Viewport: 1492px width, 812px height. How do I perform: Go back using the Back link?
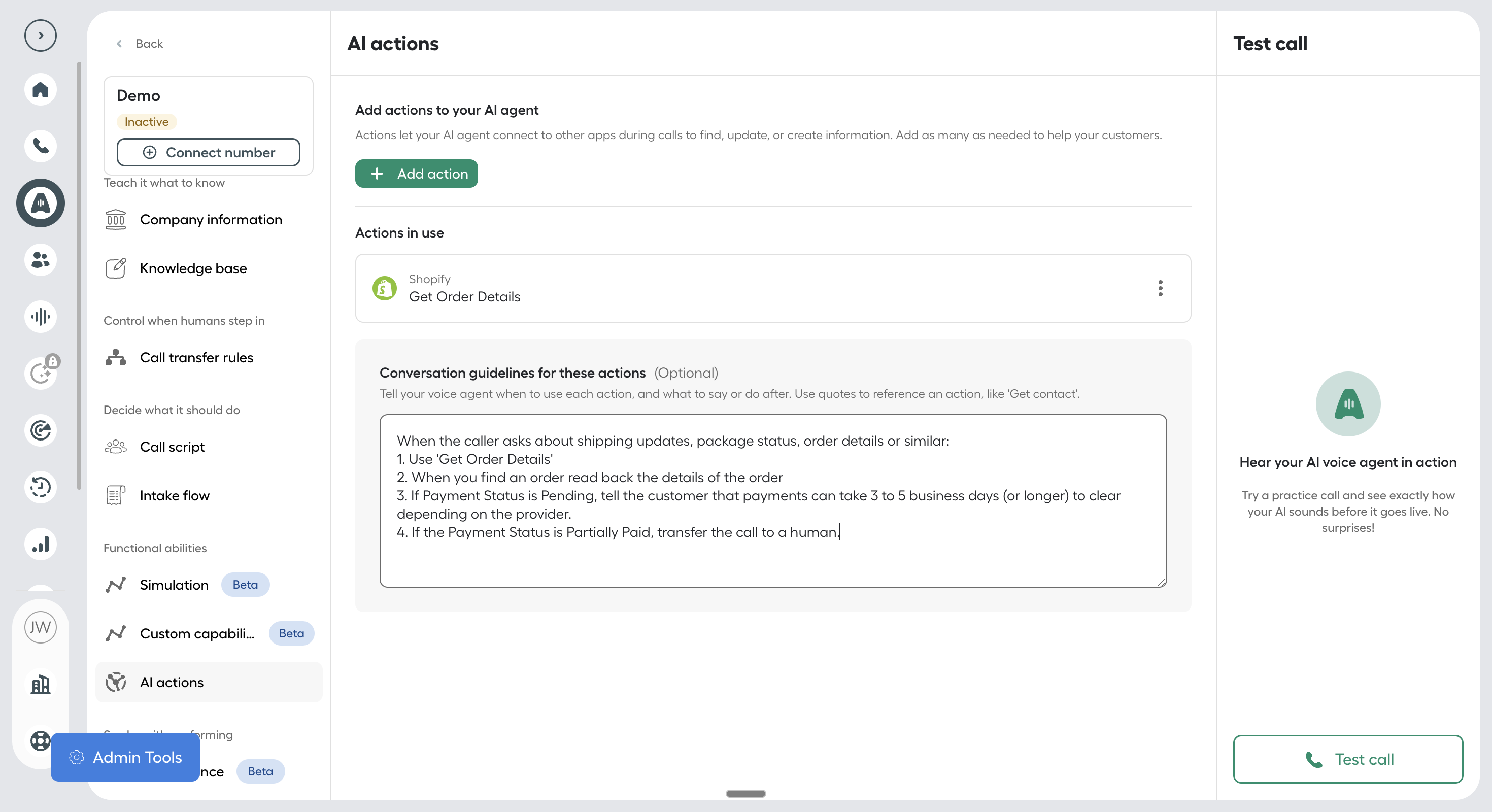(x=140, y=44)
